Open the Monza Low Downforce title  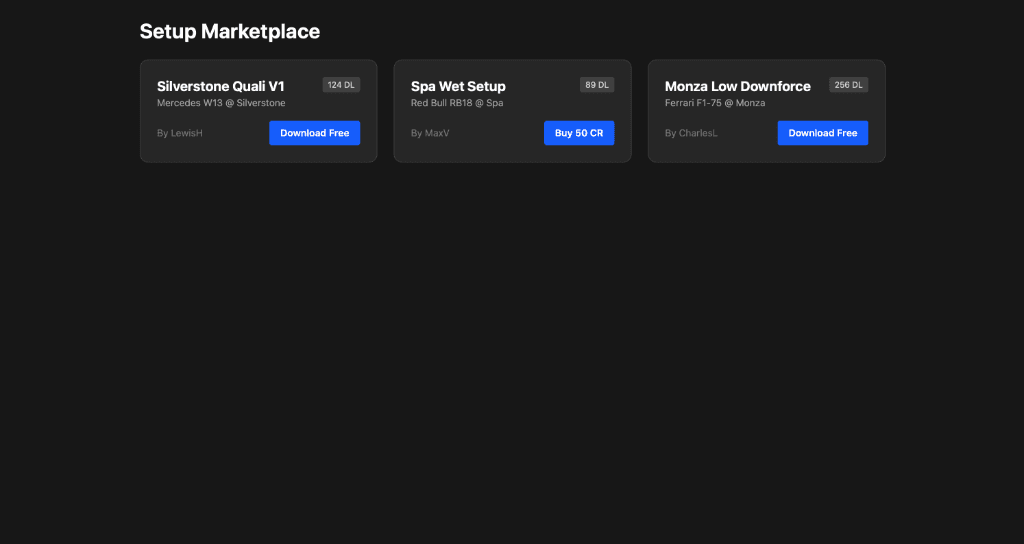pyautogui.click(x=737, y=86)
